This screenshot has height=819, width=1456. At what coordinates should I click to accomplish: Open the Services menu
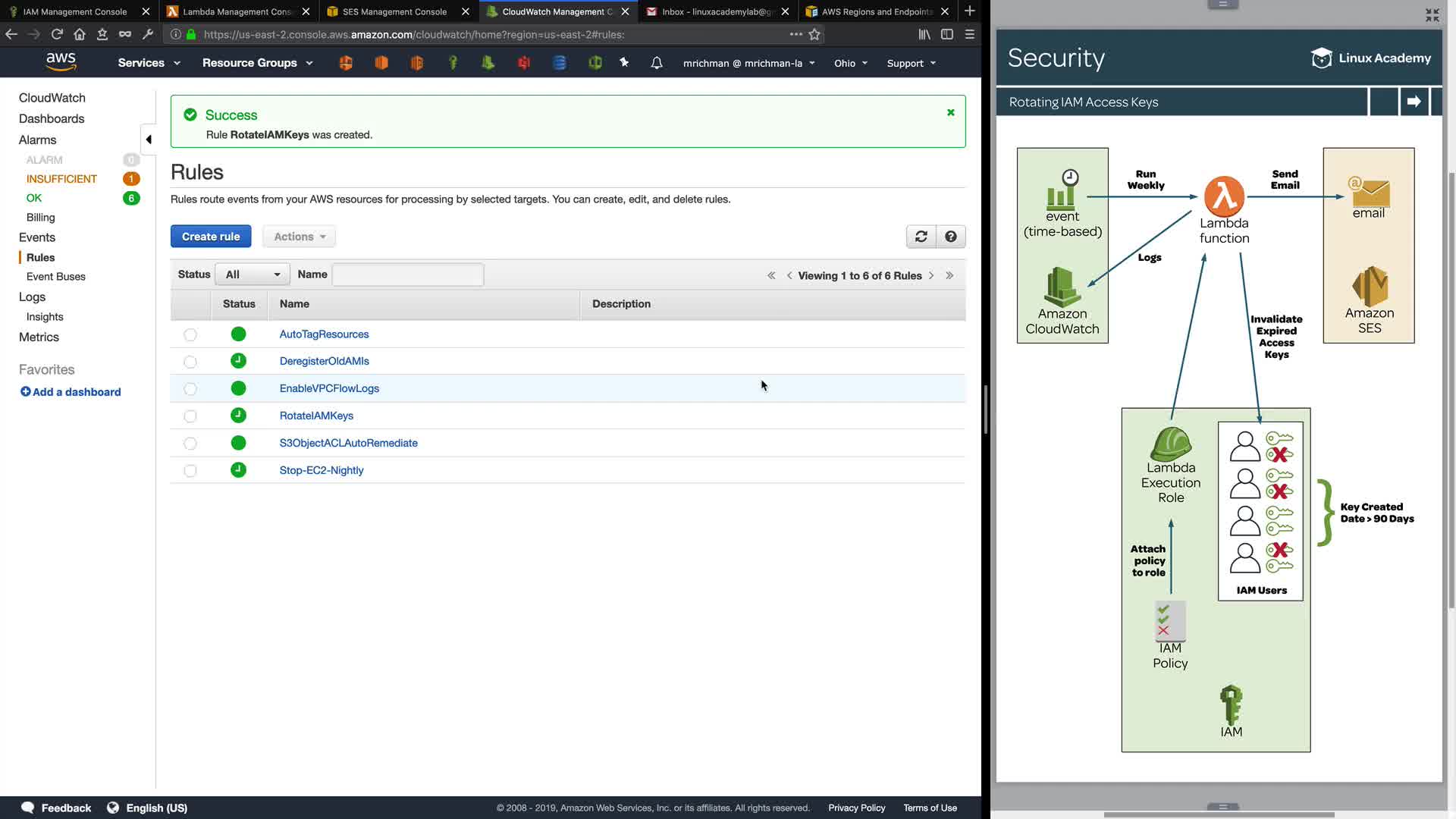pyautogui.click(x=149, y=63)
